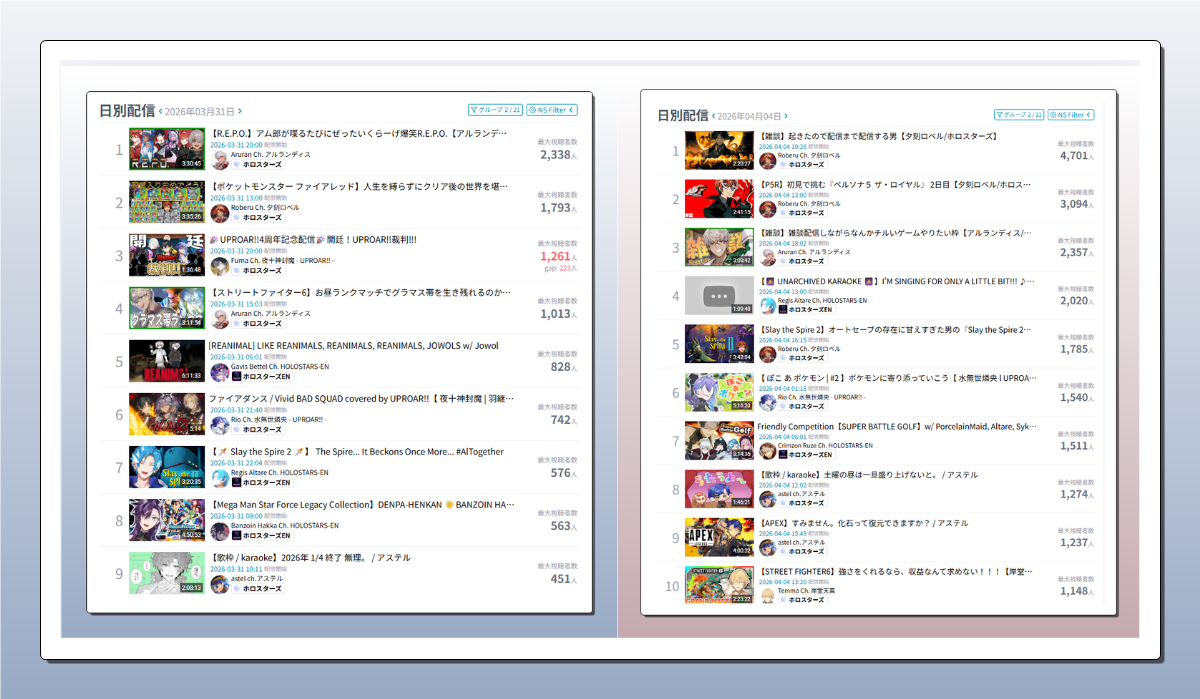
Task: Click the 'gap: 223人' text
Action: pyautogui.click(x=560, y=268)
